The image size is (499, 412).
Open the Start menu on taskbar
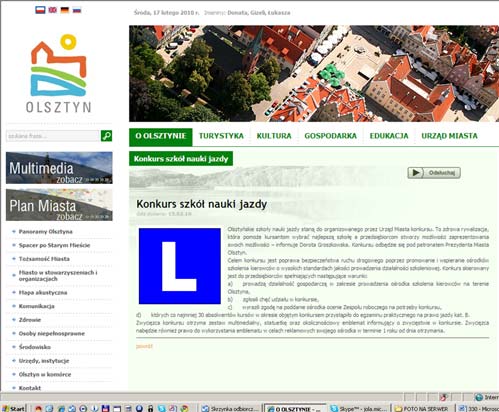[14, 408]
